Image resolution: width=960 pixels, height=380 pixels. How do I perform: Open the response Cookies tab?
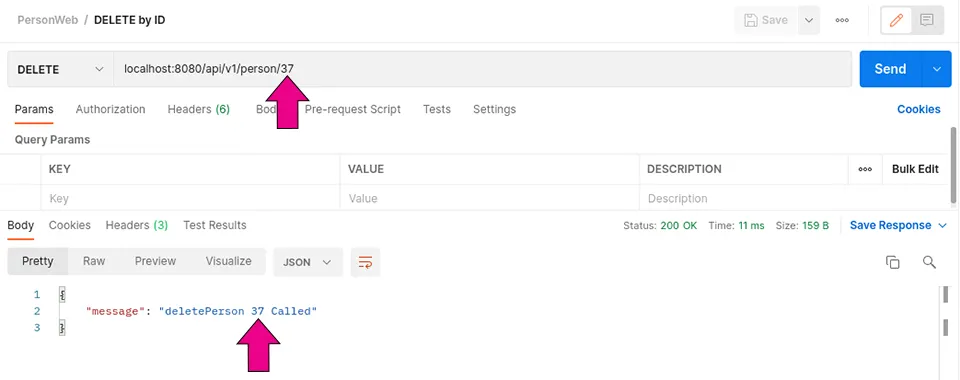coord(70,225)
